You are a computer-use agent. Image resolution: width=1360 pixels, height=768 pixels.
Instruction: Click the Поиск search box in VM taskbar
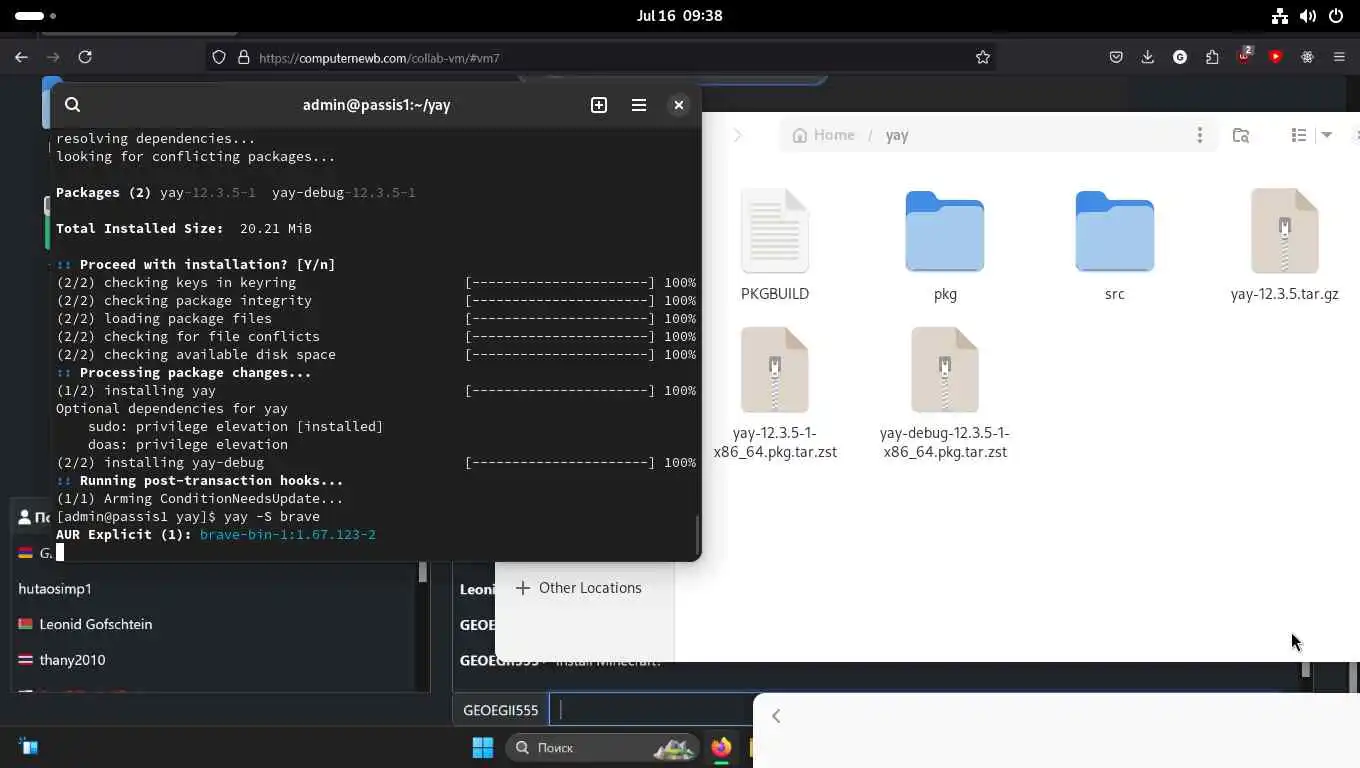[x=603, y=747]
